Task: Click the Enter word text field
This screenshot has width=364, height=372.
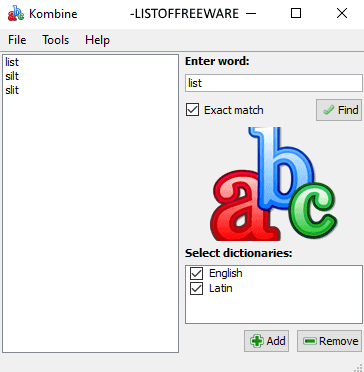Action: click(274, 83)
